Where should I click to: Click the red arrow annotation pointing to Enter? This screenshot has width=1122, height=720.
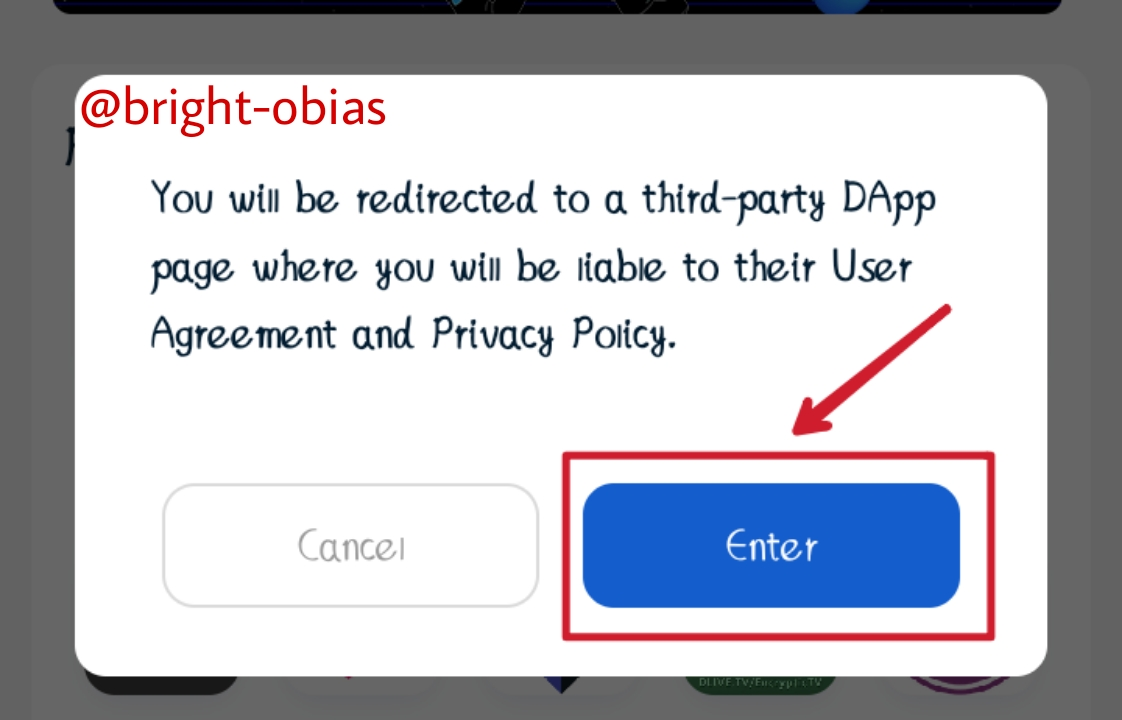click(x=871, y=371)
